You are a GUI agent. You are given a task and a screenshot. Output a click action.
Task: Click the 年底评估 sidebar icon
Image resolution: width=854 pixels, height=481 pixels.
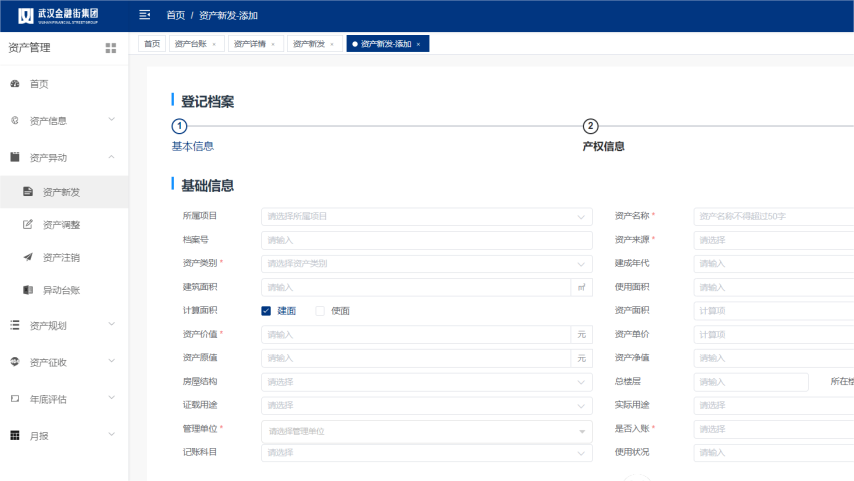tap(15, 399)
